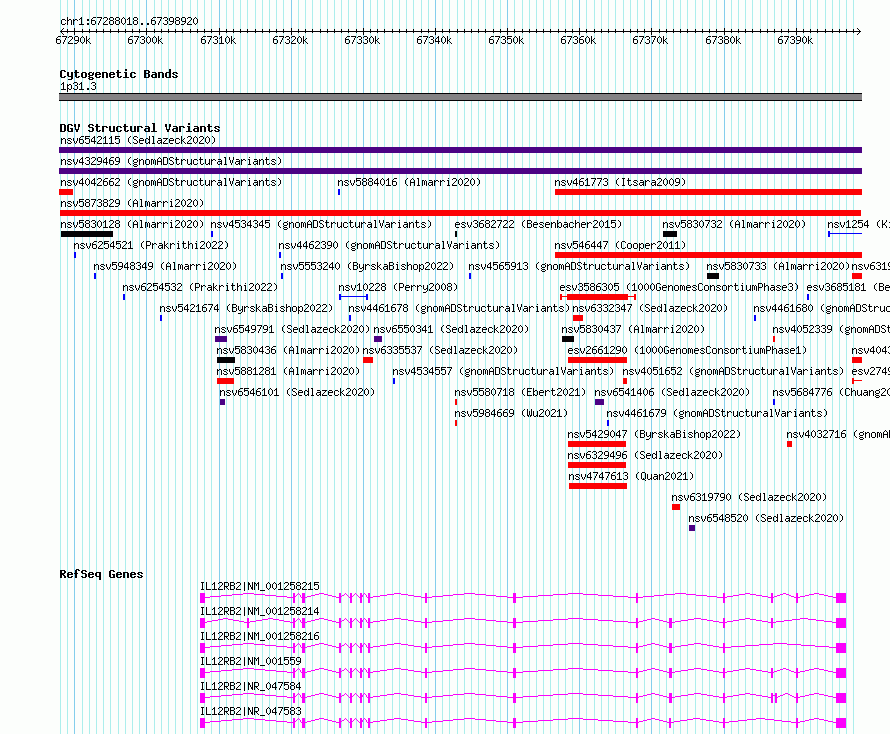Open esv2661290 (1000GenomesConsortiumPhase1)
The width and height of the screenshot is (890, 734).
(x=687, y=350)
